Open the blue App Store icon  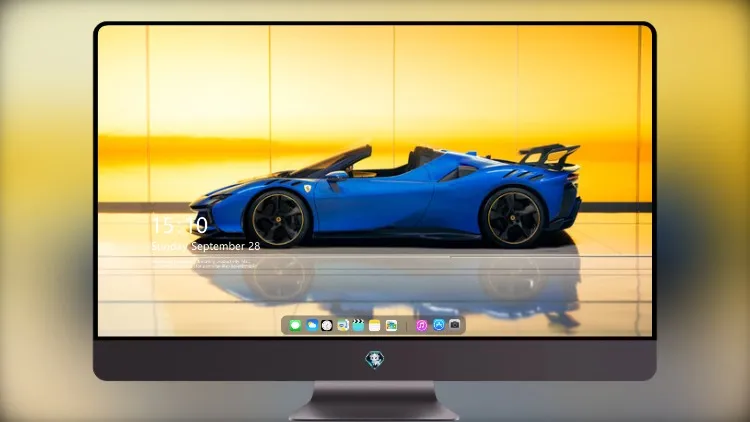pos(439,325)
